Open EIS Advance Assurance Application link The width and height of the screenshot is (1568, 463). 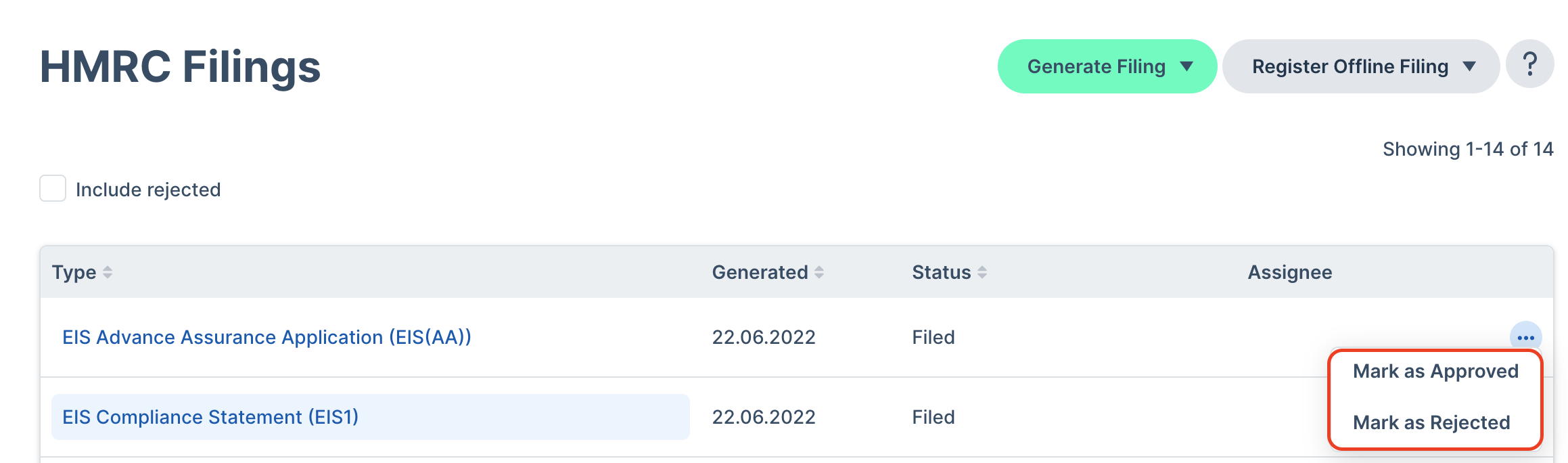point(267,337)
